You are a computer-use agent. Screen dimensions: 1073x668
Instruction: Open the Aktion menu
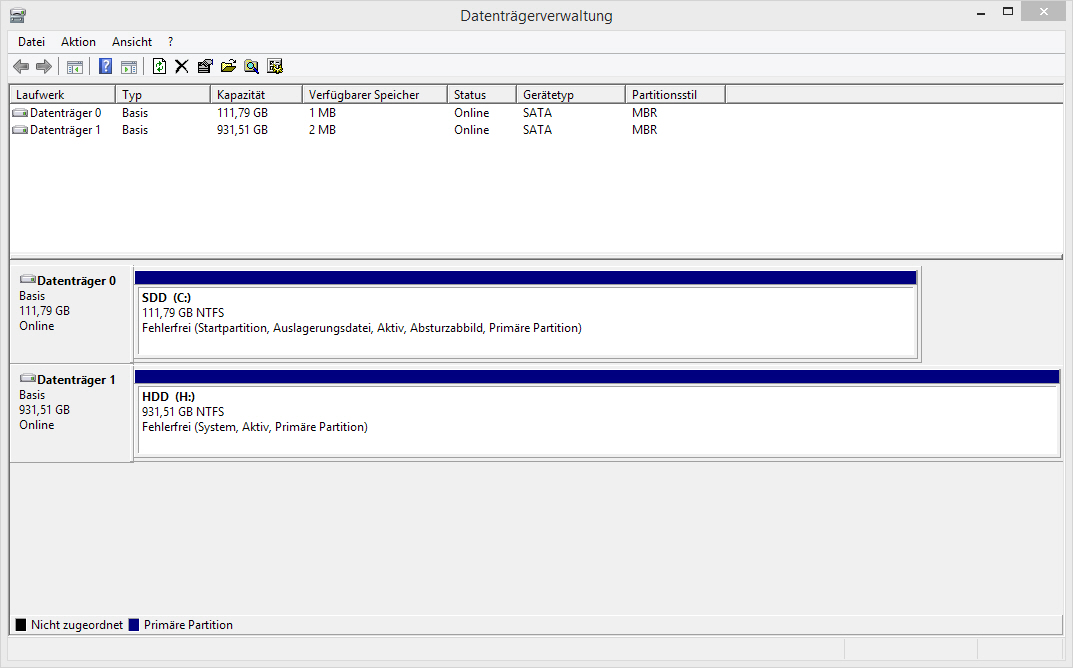tap(78, 42)
